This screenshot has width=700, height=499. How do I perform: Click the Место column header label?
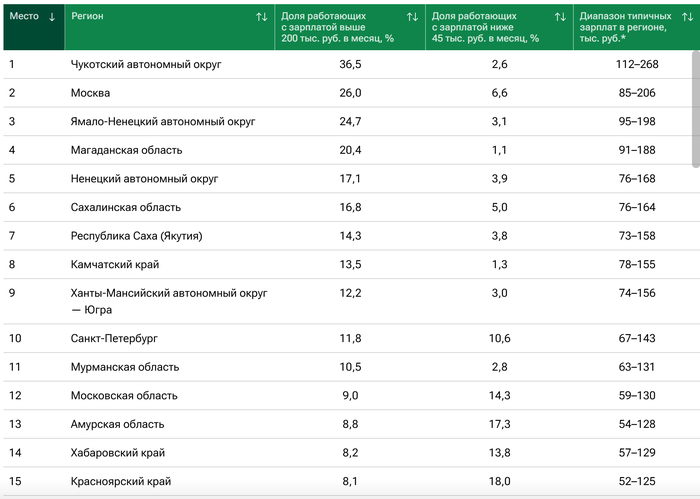(x=24, y=17)
